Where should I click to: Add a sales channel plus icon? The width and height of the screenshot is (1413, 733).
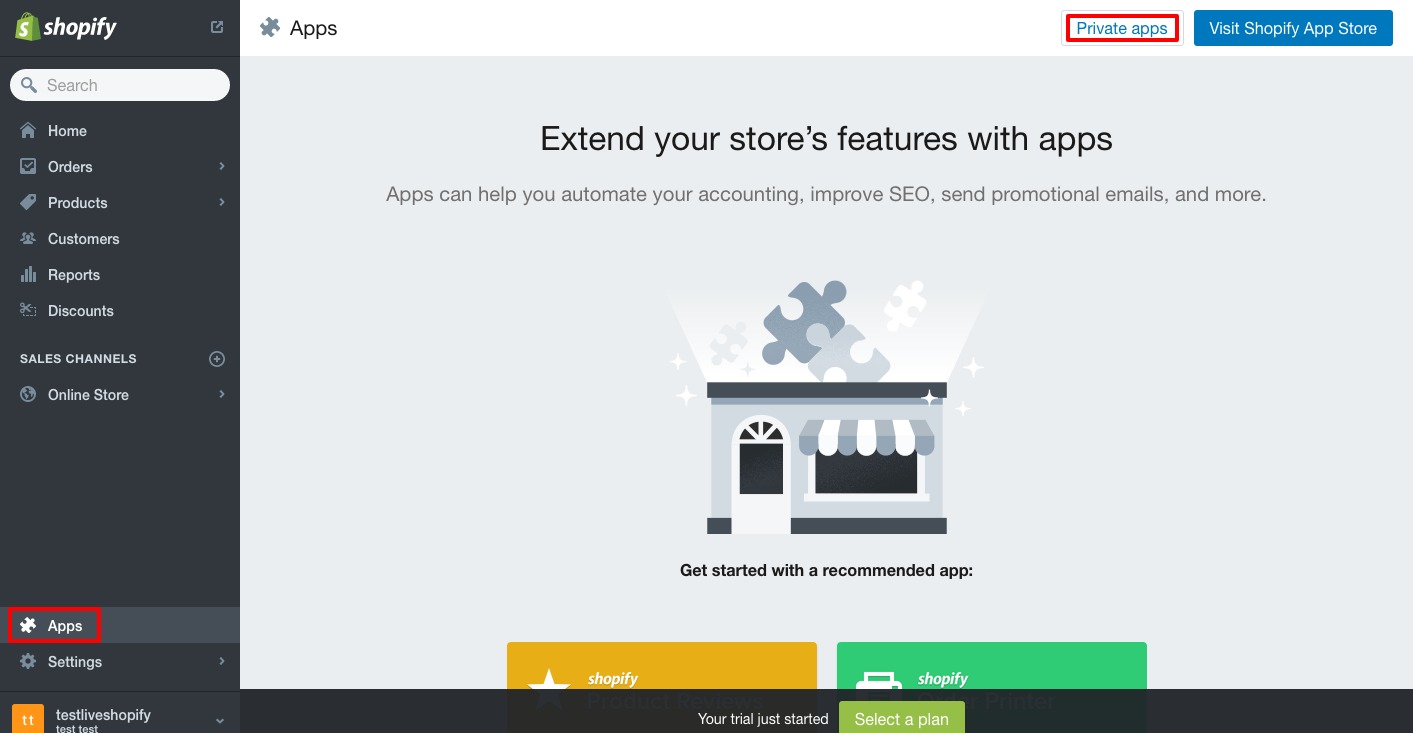tap(217, 359)
